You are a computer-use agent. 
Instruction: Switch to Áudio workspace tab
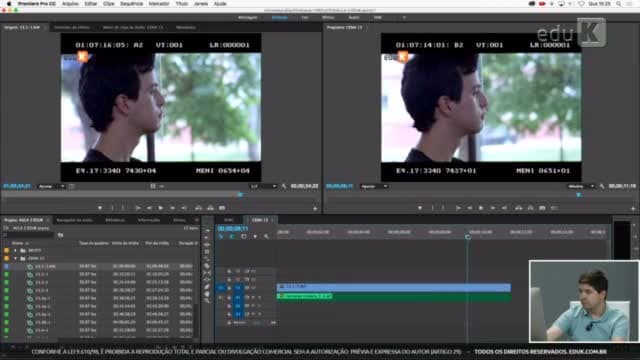[x=354, y=18]
